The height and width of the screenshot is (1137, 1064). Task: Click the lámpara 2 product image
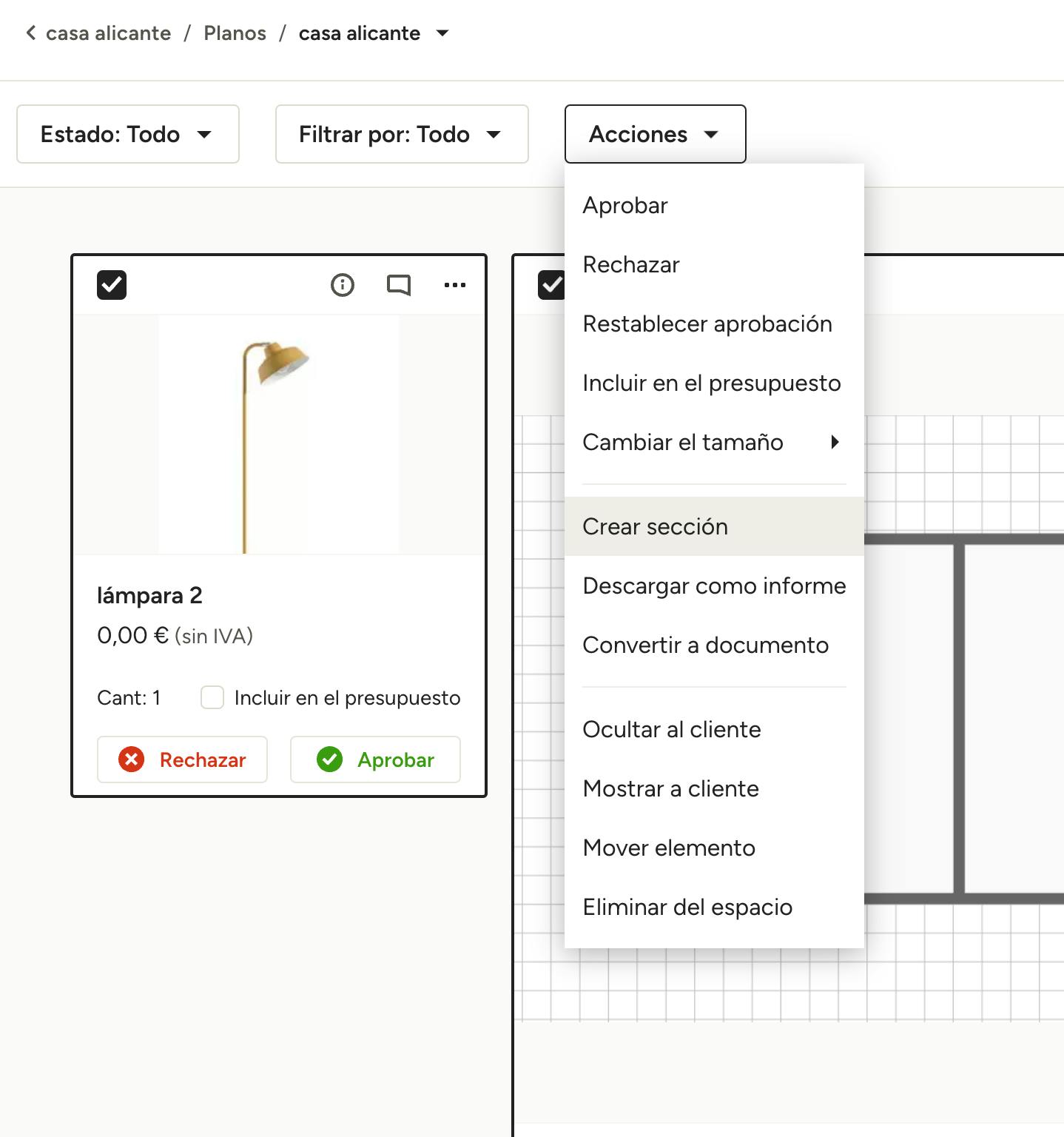279,435
